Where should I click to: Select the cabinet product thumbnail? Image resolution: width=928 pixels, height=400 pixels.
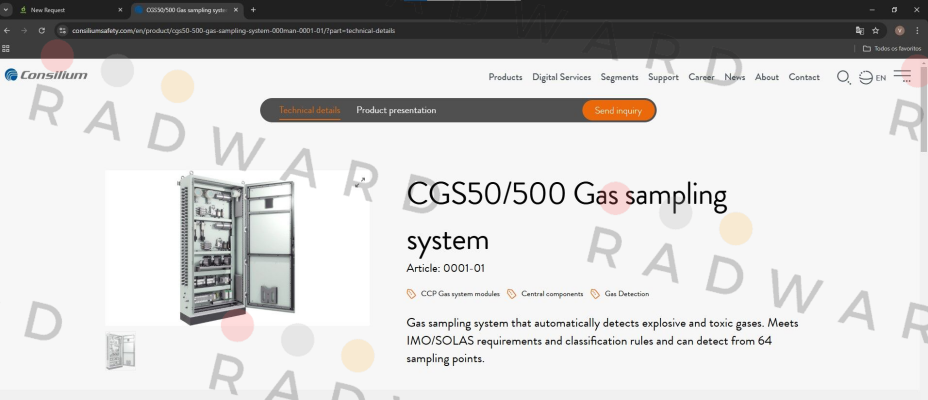[120, 351]
